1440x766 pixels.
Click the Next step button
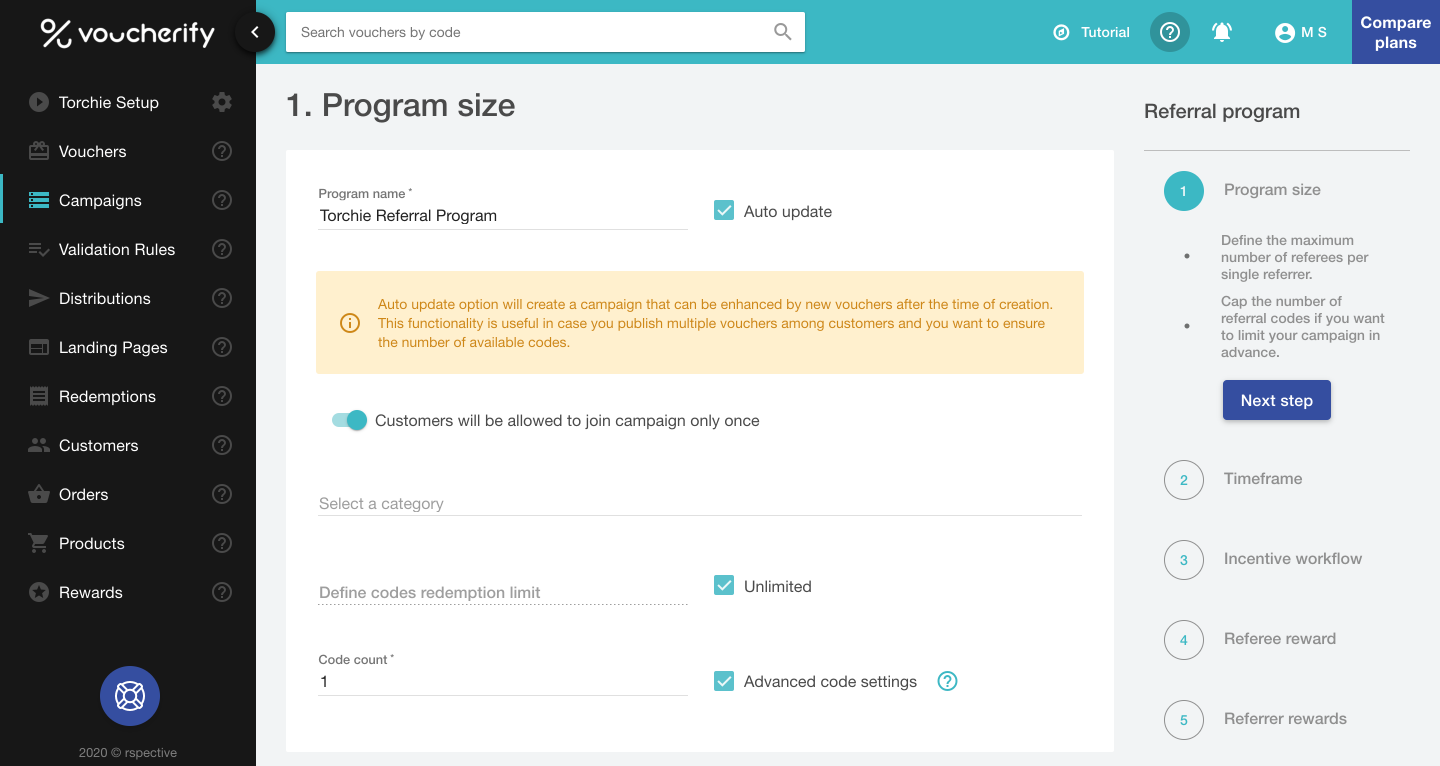click(1276, 400)
